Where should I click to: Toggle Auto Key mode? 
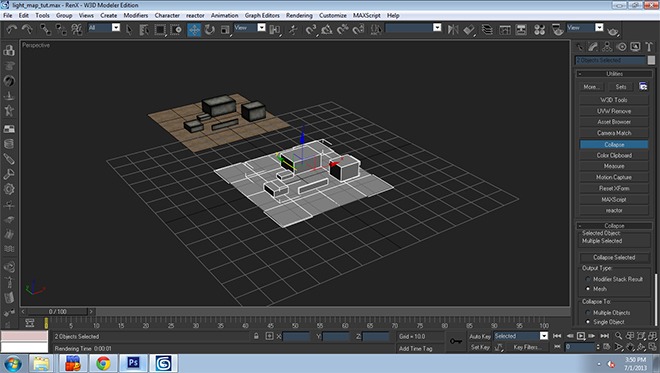point(480,336)
